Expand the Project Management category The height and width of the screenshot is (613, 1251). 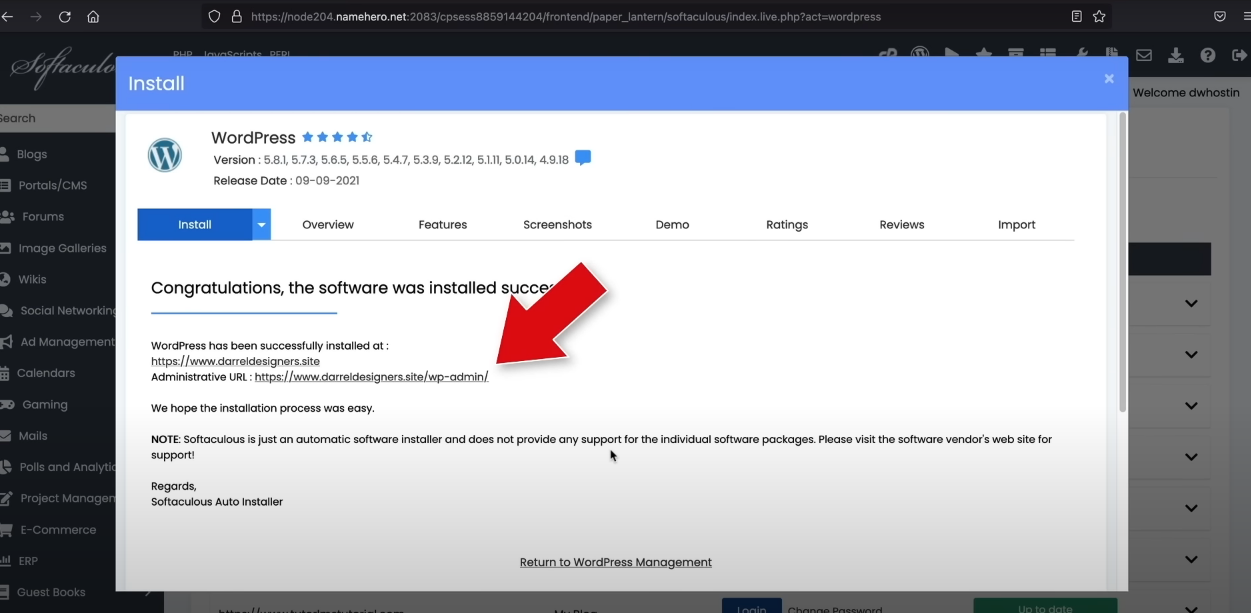pyautogui.click(x=68, y=498)
